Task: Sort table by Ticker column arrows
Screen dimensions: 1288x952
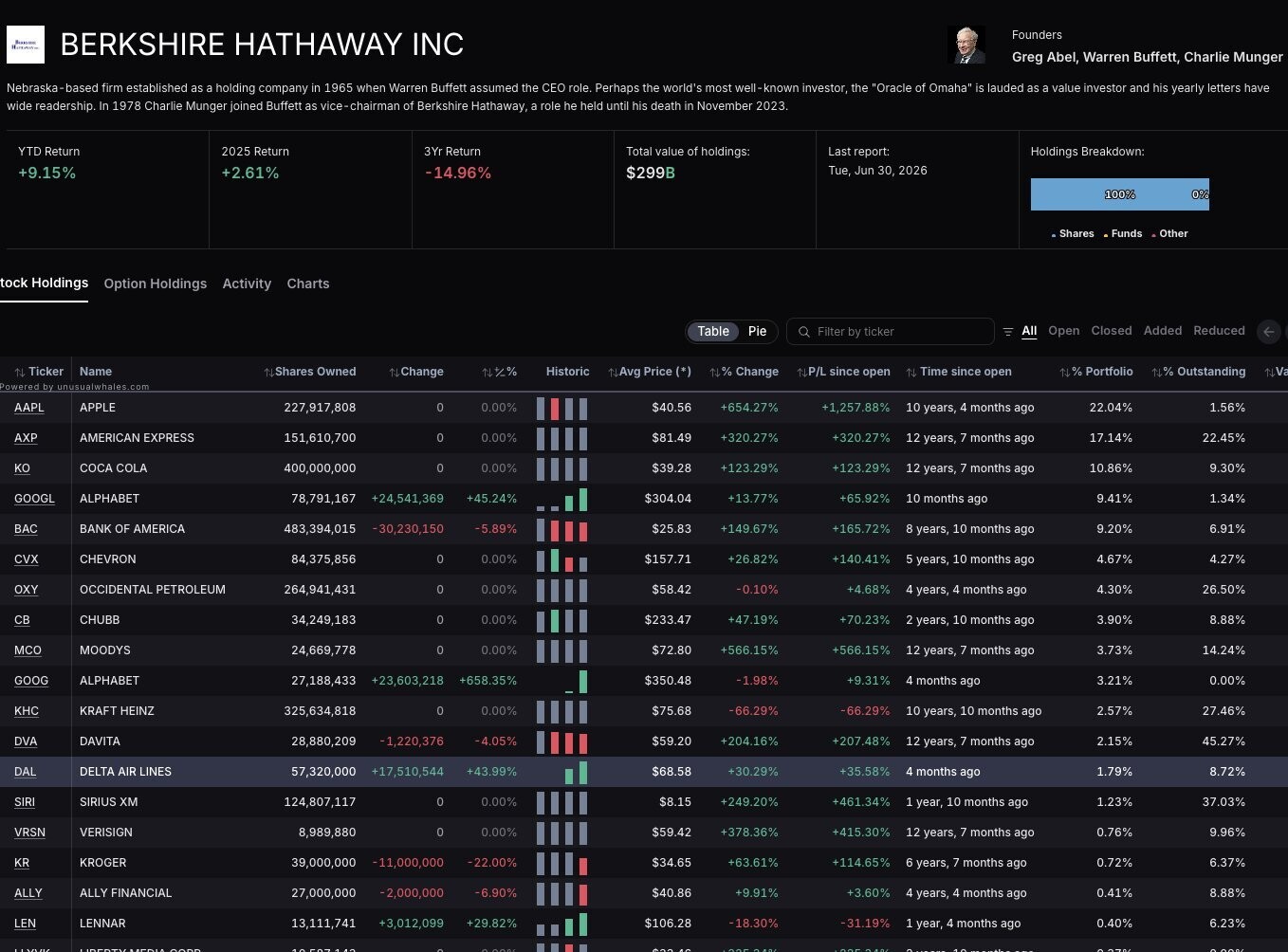Action: click(x=20, y=372)
